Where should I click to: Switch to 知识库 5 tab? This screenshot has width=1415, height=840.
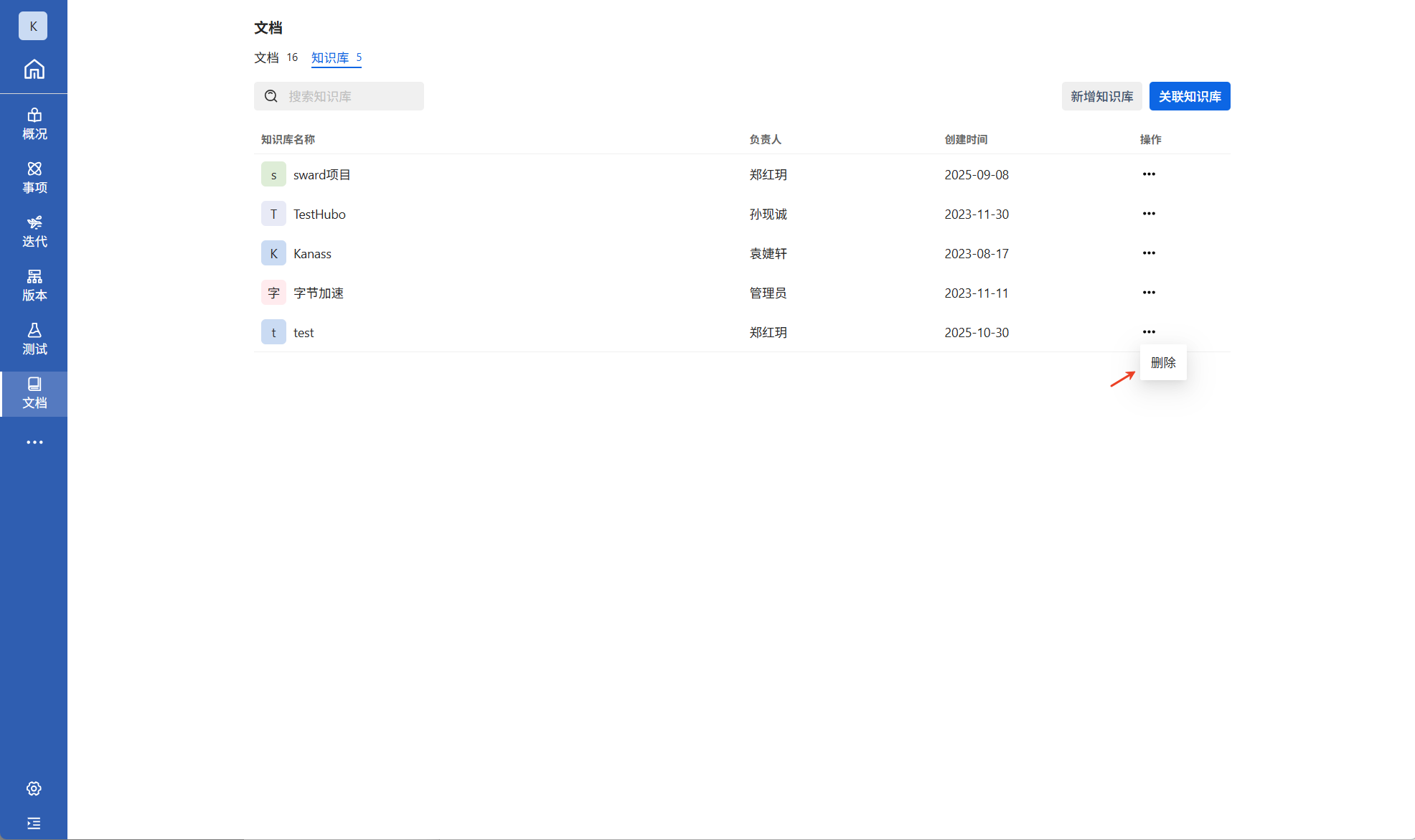[x=336, y=57]
